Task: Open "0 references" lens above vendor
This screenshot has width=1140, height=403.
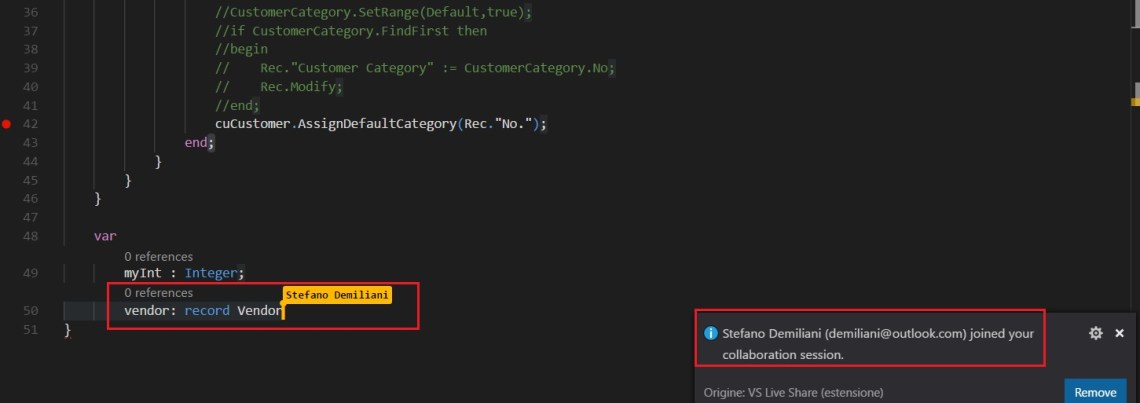Action: click(158, 293)
